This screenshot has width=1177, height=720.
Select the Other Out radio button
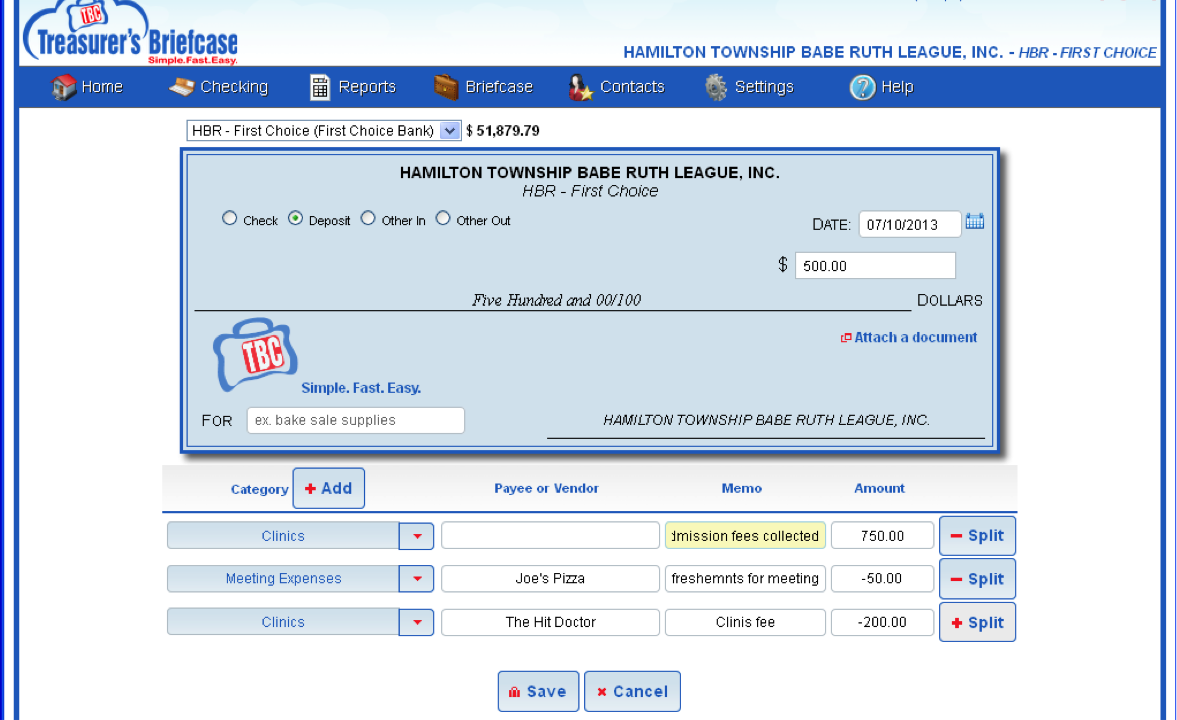[x=443, y=218]
